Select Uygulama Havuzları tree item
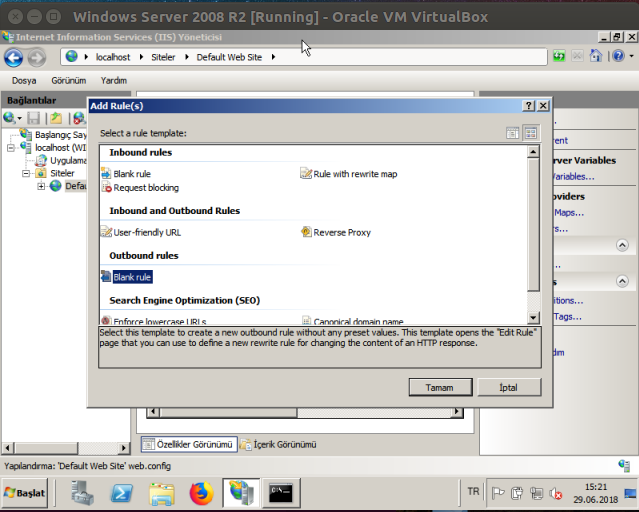Image resolution: width=639 pixels, height=512 pixels. coord(62,161)
